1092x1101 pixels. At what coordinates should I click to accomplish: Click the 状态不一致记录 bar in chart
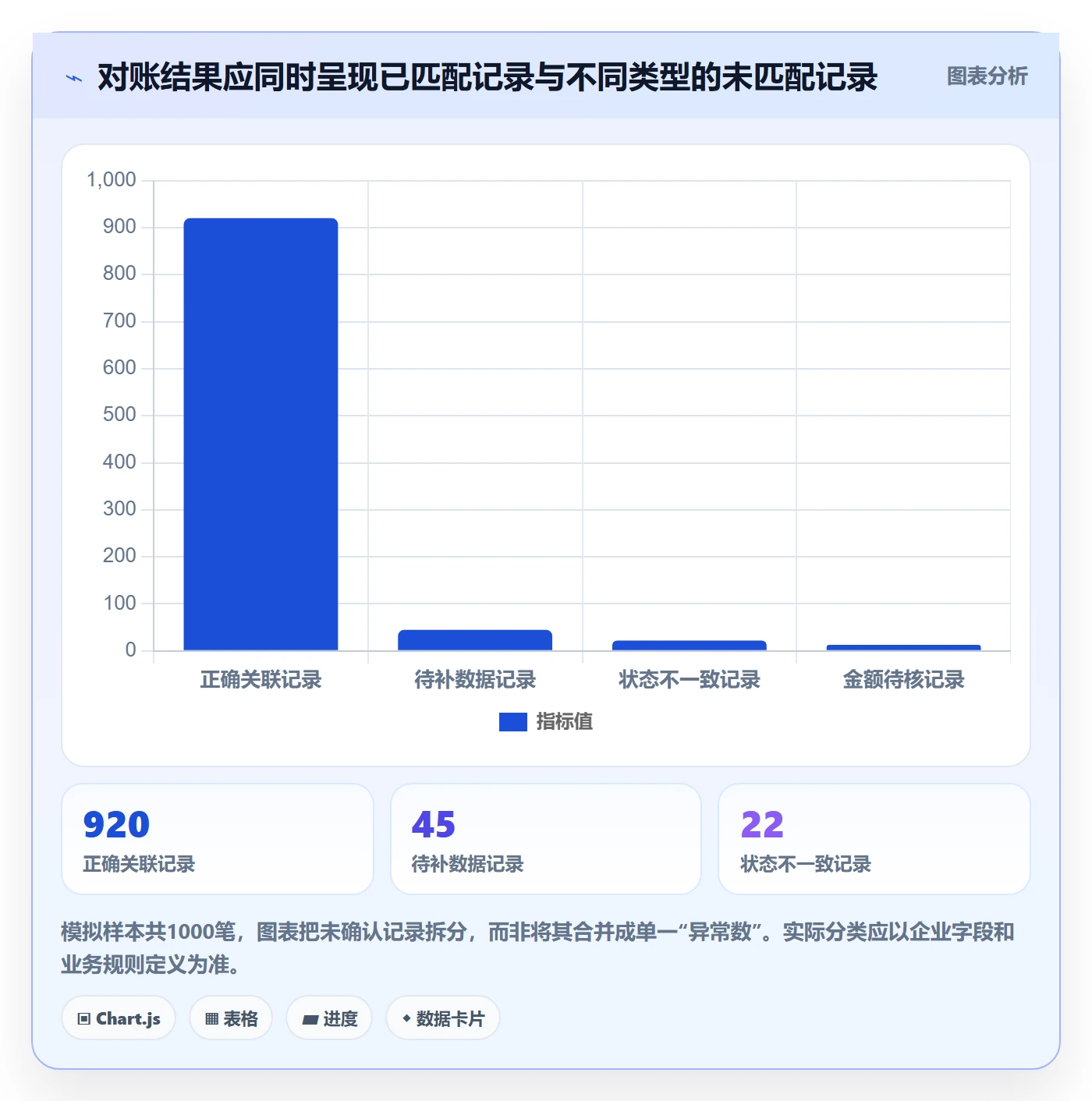[690, 646]
